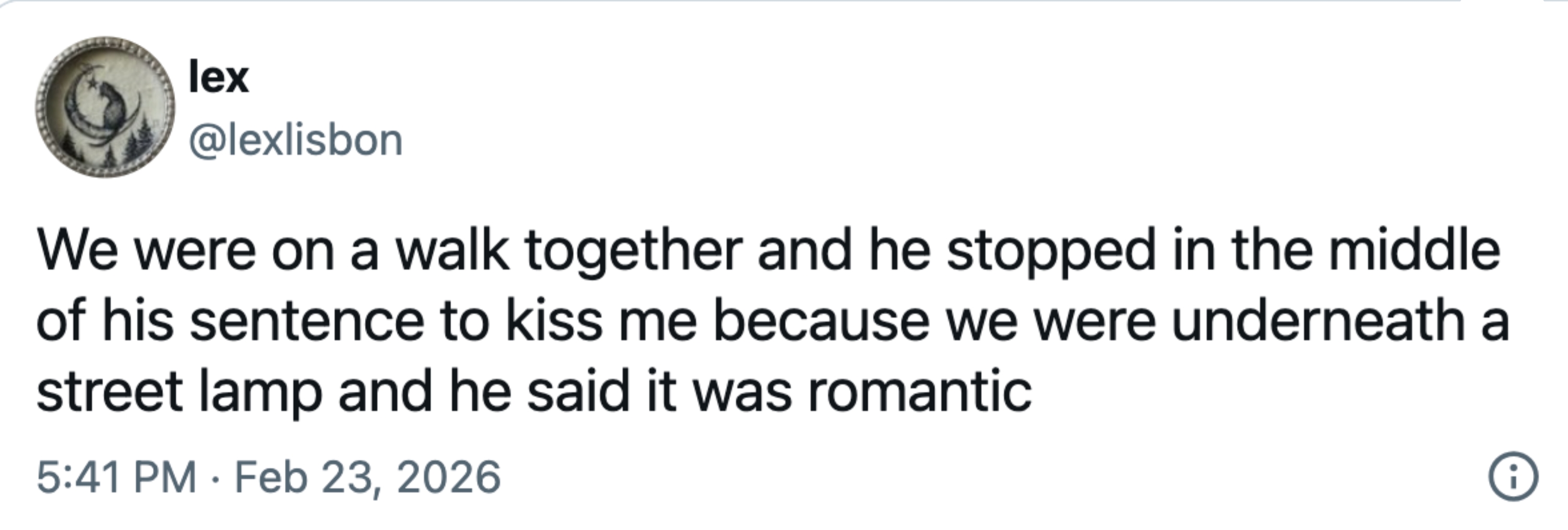Screen dimensions: 1568x530
Task: Open the @lexlisbon handle link
Action: (295, 141)
